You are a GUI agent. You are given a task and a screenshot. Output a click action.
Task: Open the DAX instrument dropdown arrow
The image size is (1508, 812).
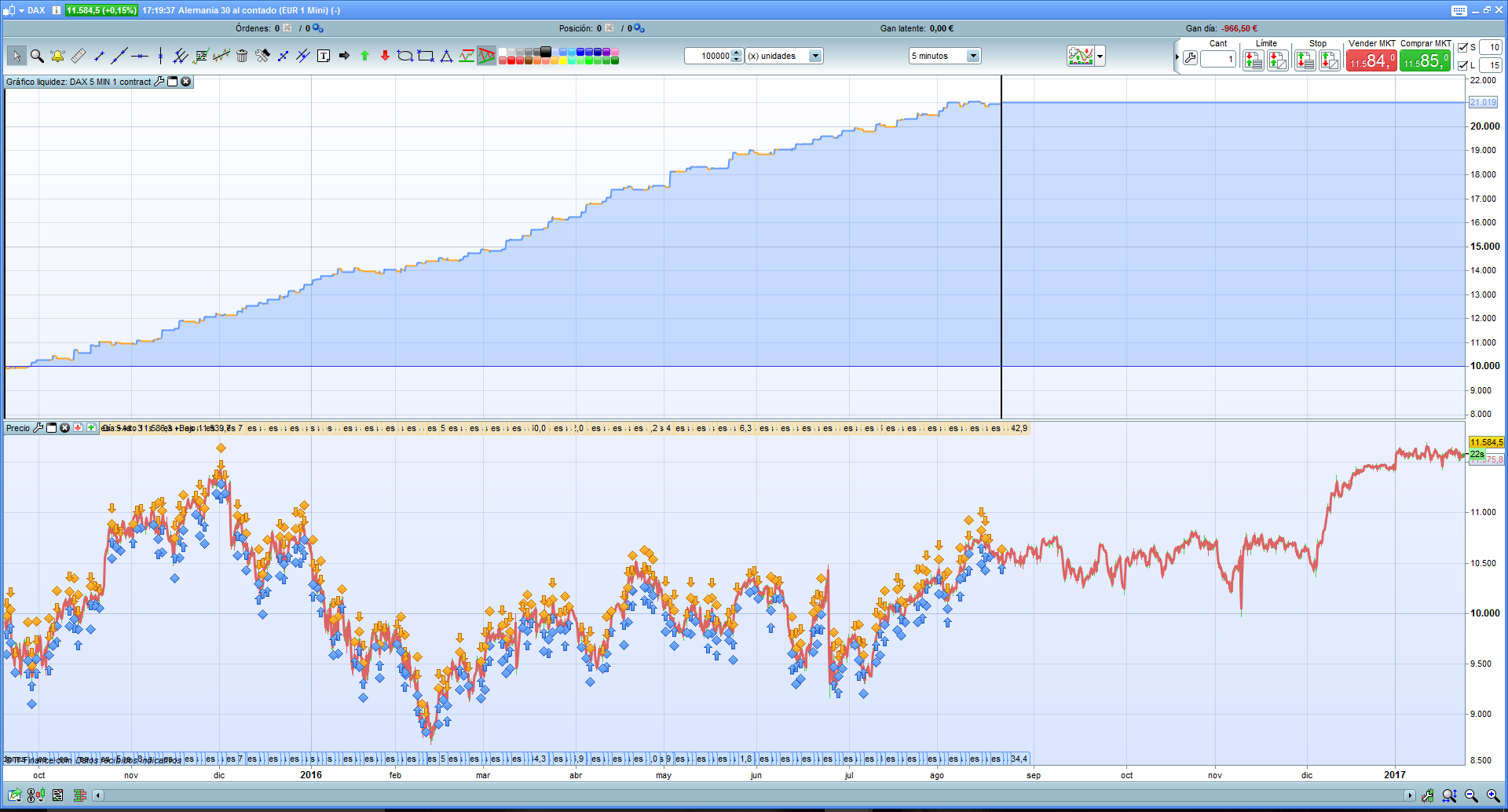tap(21, 10)
